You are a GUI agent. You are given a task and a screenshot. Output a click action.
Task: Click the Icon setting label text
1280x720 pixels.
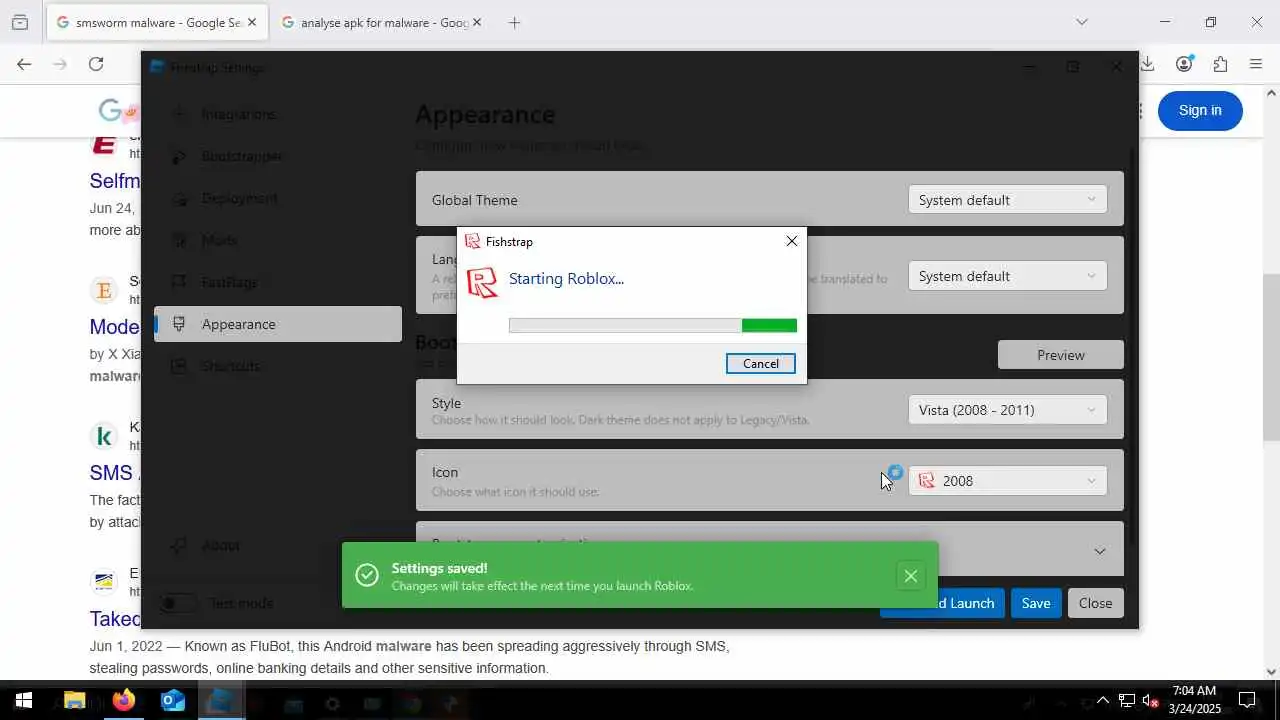[445, 472]
